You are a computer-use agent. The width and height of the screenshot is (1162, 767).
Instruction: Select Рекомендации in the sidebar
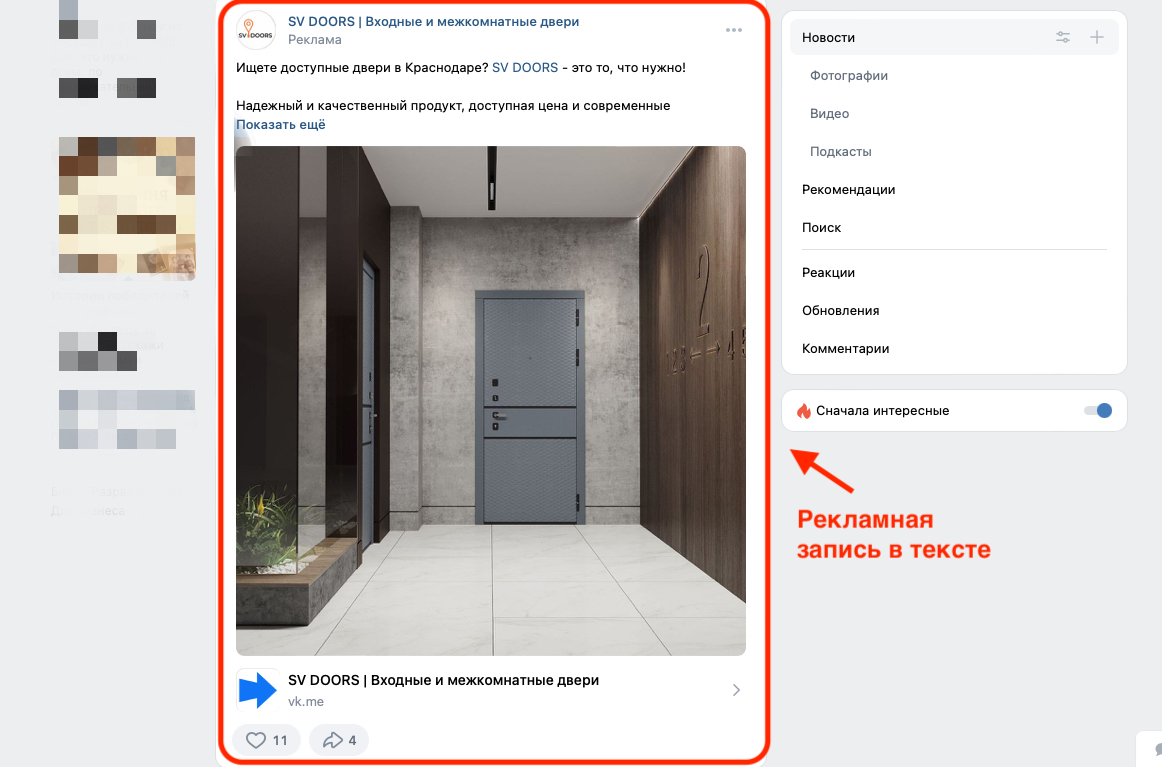click(x=849, y=190)
